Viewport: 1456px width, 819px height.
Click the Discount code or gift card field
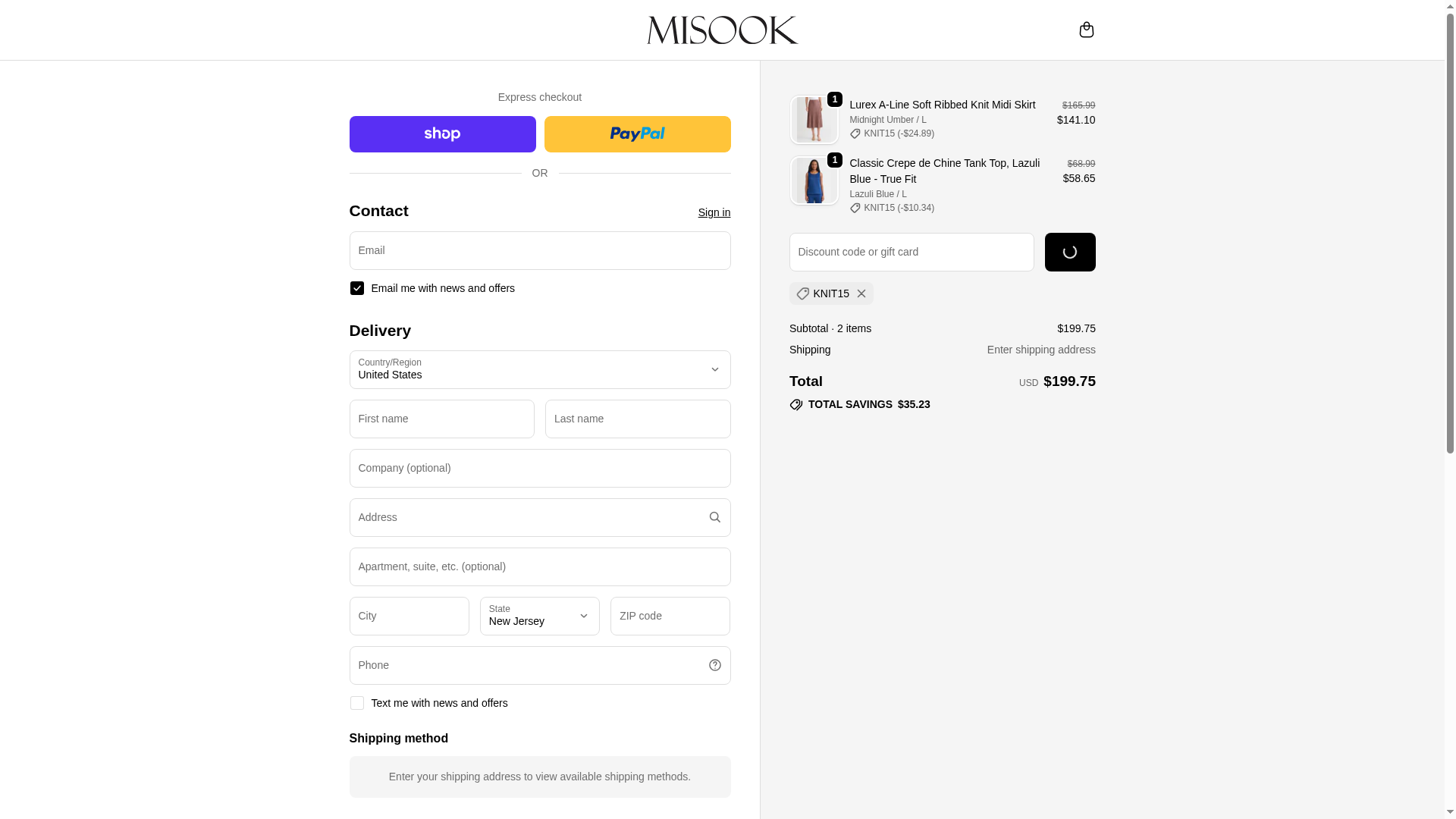[x=911, y=252]
